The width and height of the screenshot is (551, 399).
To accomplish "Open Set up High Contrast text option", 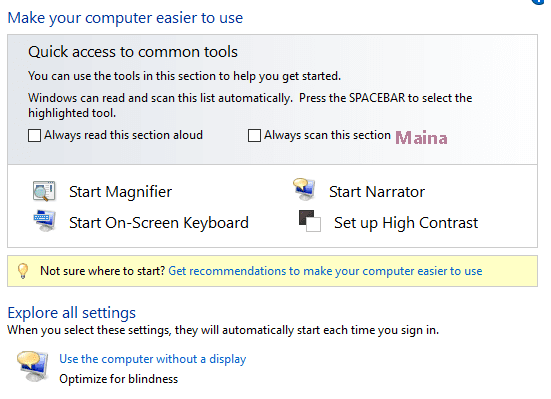I will pos(406,223).
